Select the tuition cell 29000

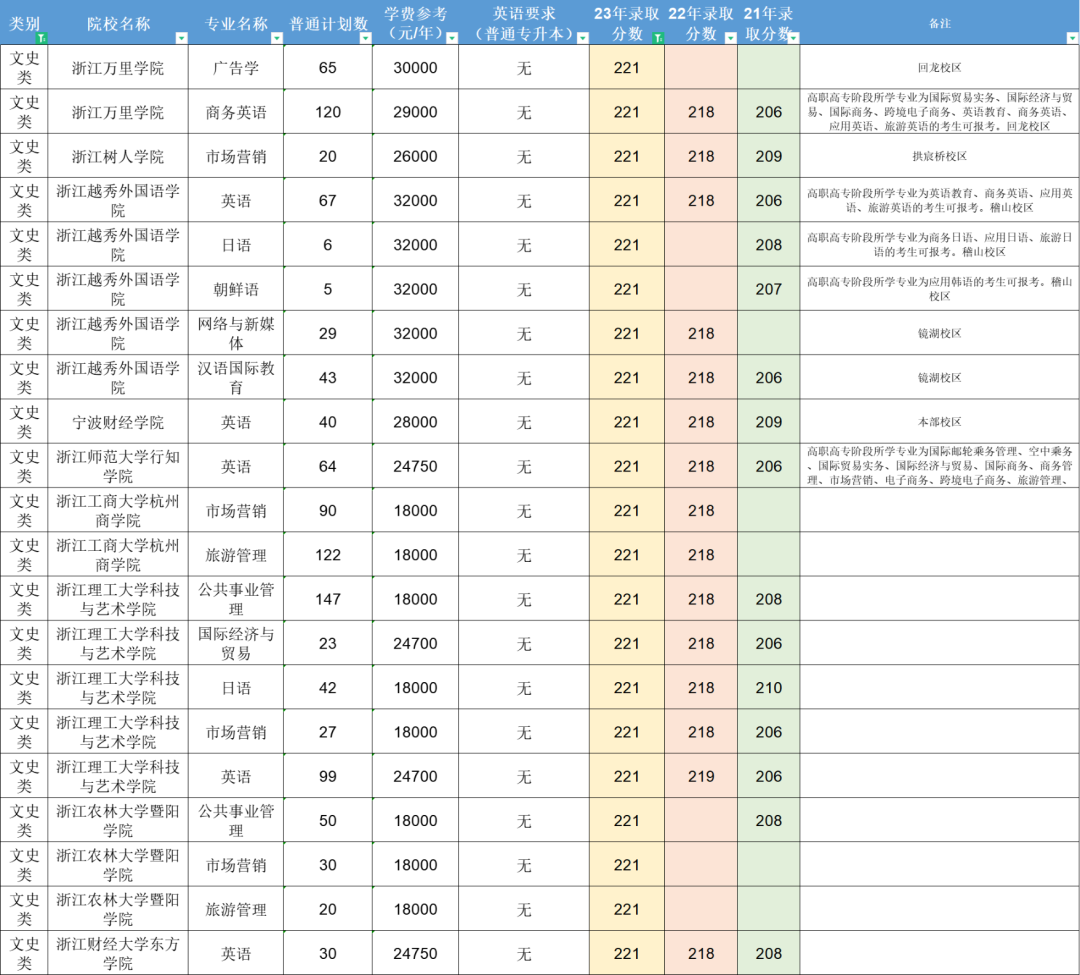tap(415, 112)
